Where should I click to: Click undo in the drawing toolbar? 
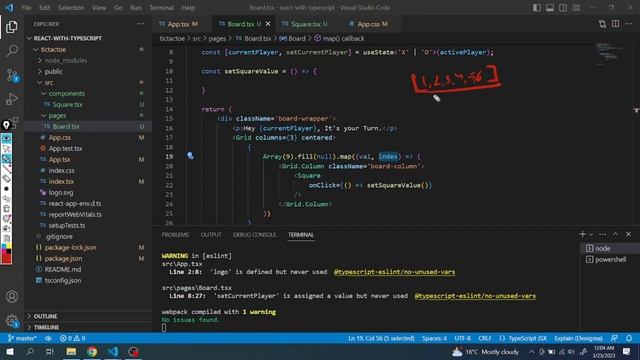[6, 199]
